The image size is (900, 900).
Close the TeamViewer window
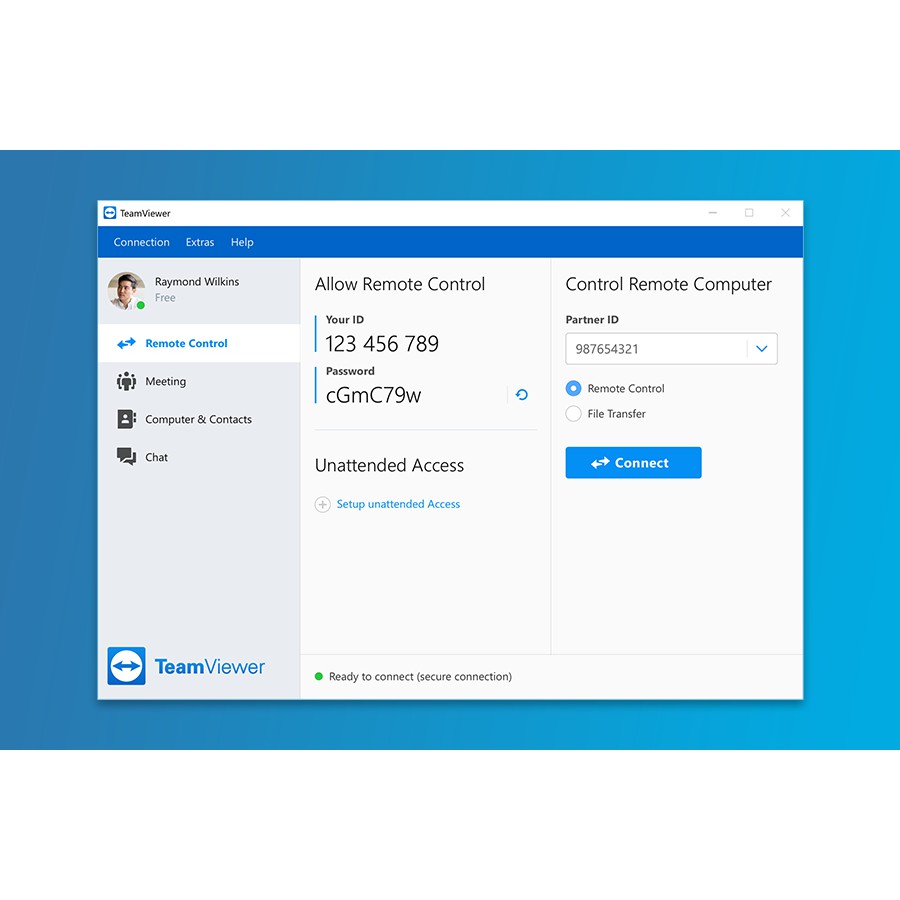[x=785, y=213]
